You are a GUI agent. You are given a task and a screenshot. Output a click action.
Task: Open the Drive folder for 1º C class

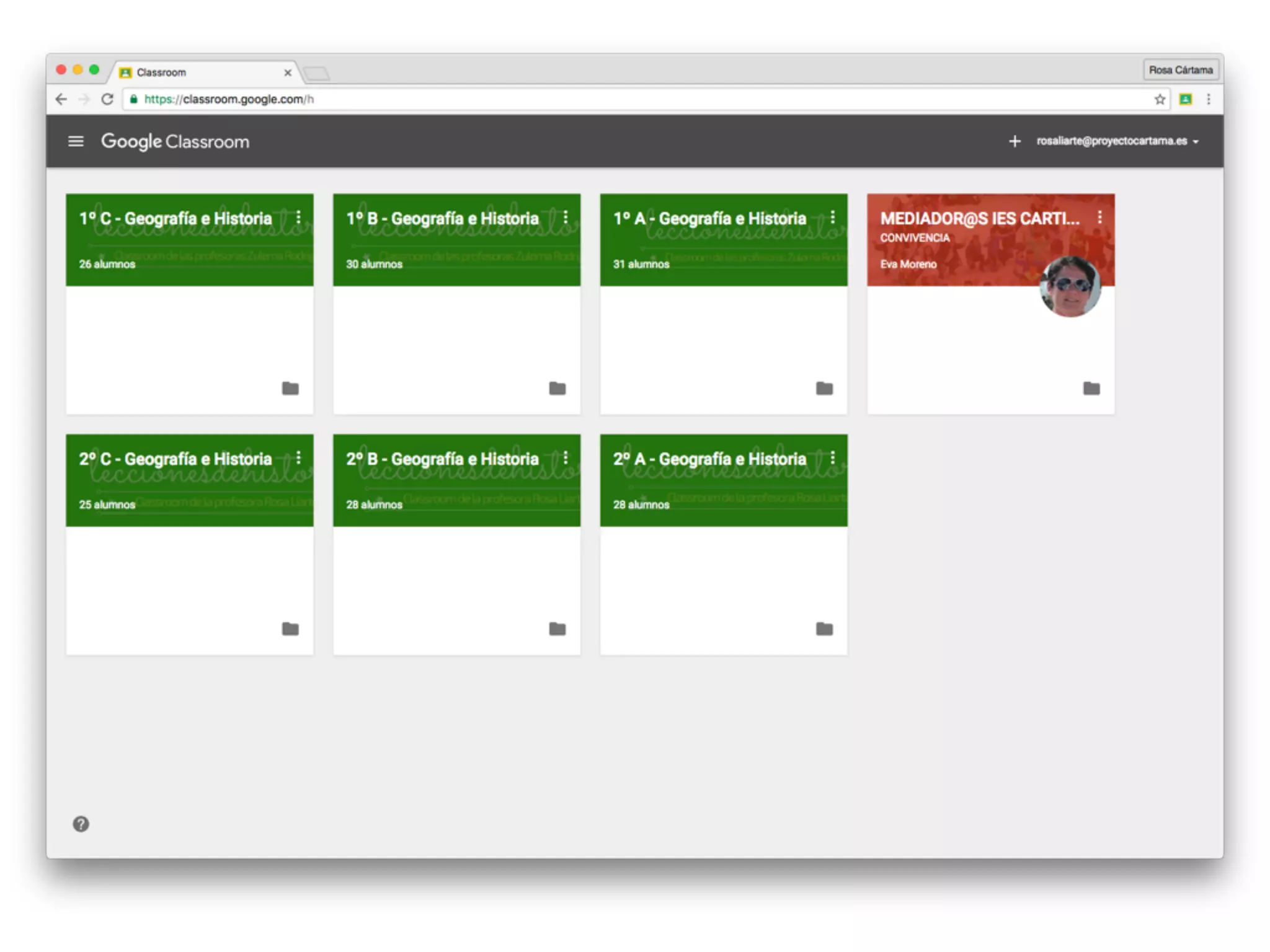point(290,389)
